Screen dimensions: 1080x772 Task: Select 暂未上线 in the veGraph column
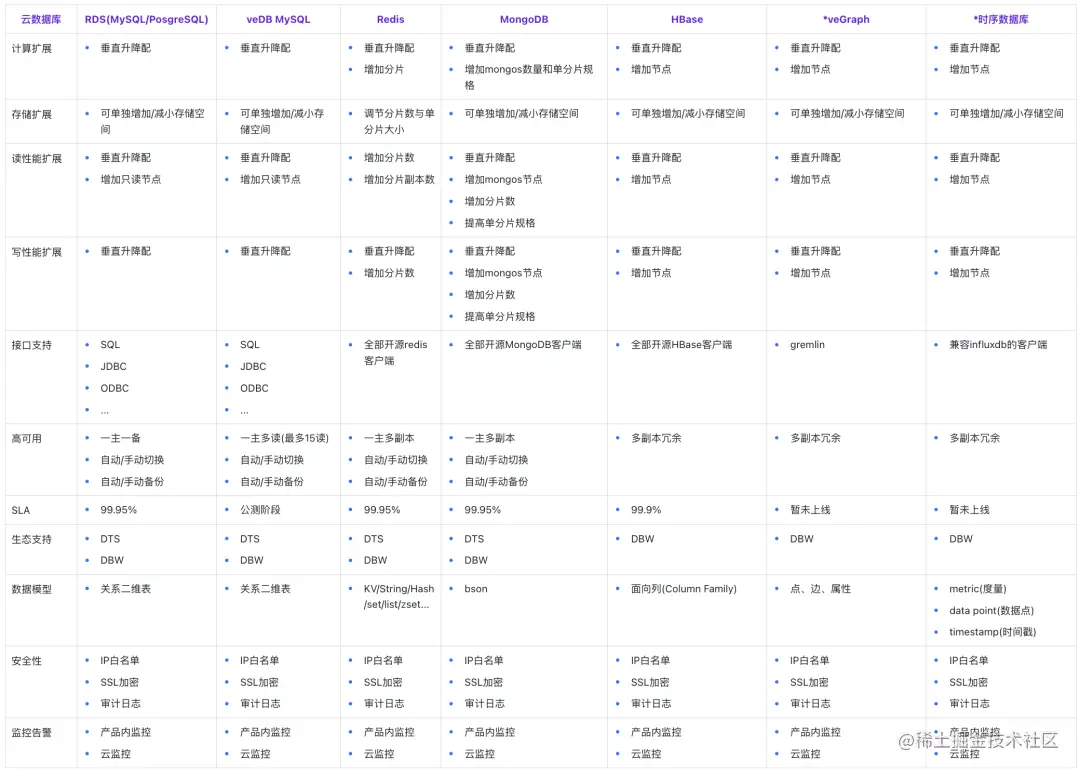click(810, 510)
